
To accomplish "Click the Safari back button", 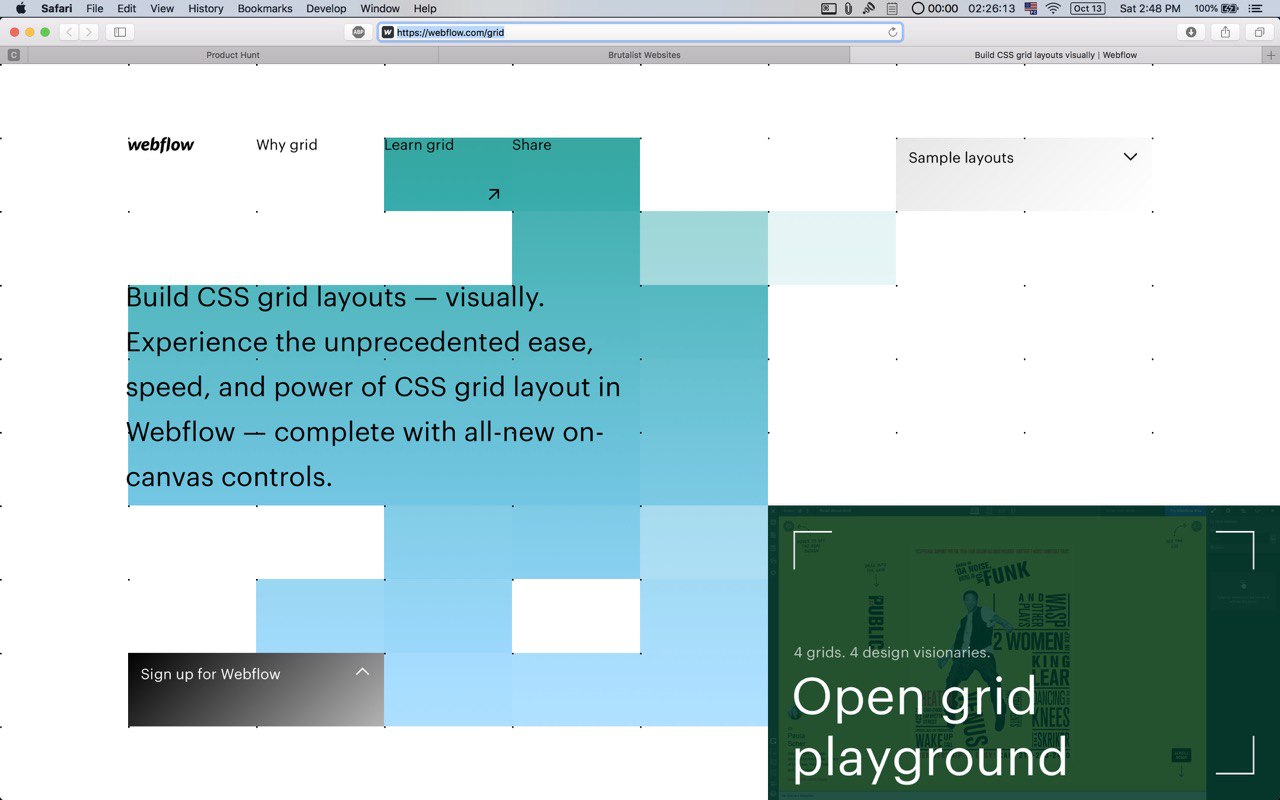I will [69, 32].
